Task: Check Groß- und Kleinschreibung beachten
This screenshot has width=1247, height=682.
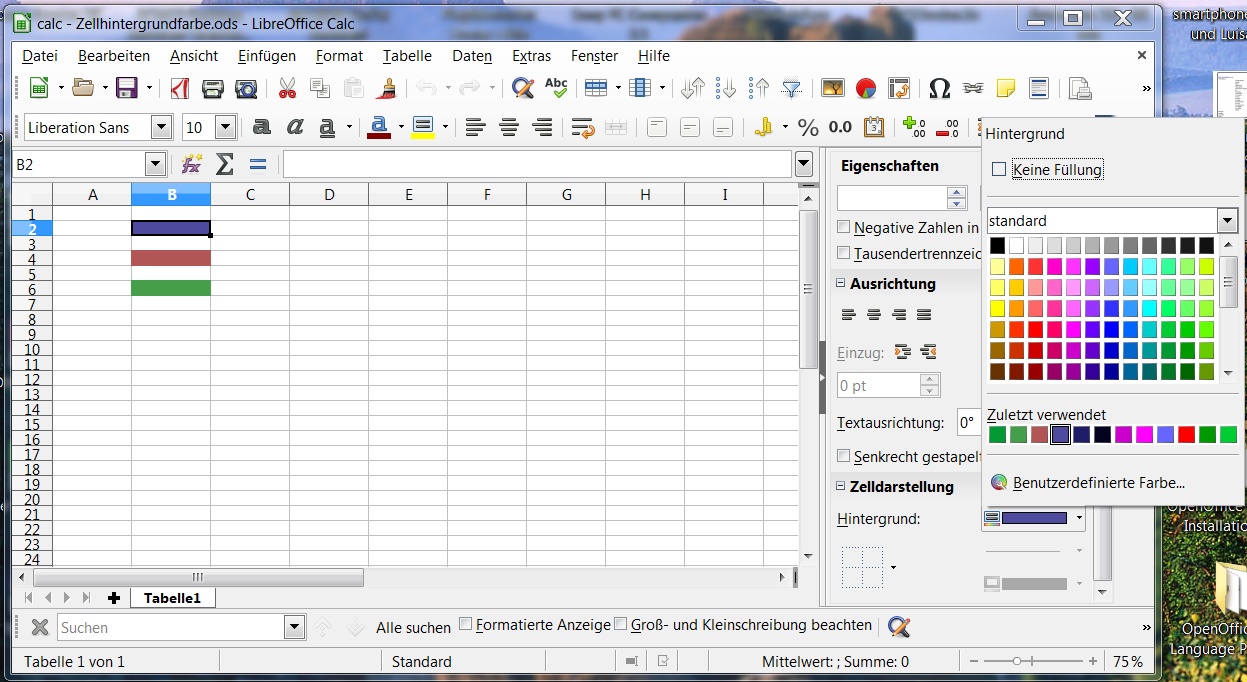Action: [x=620, y=624]
